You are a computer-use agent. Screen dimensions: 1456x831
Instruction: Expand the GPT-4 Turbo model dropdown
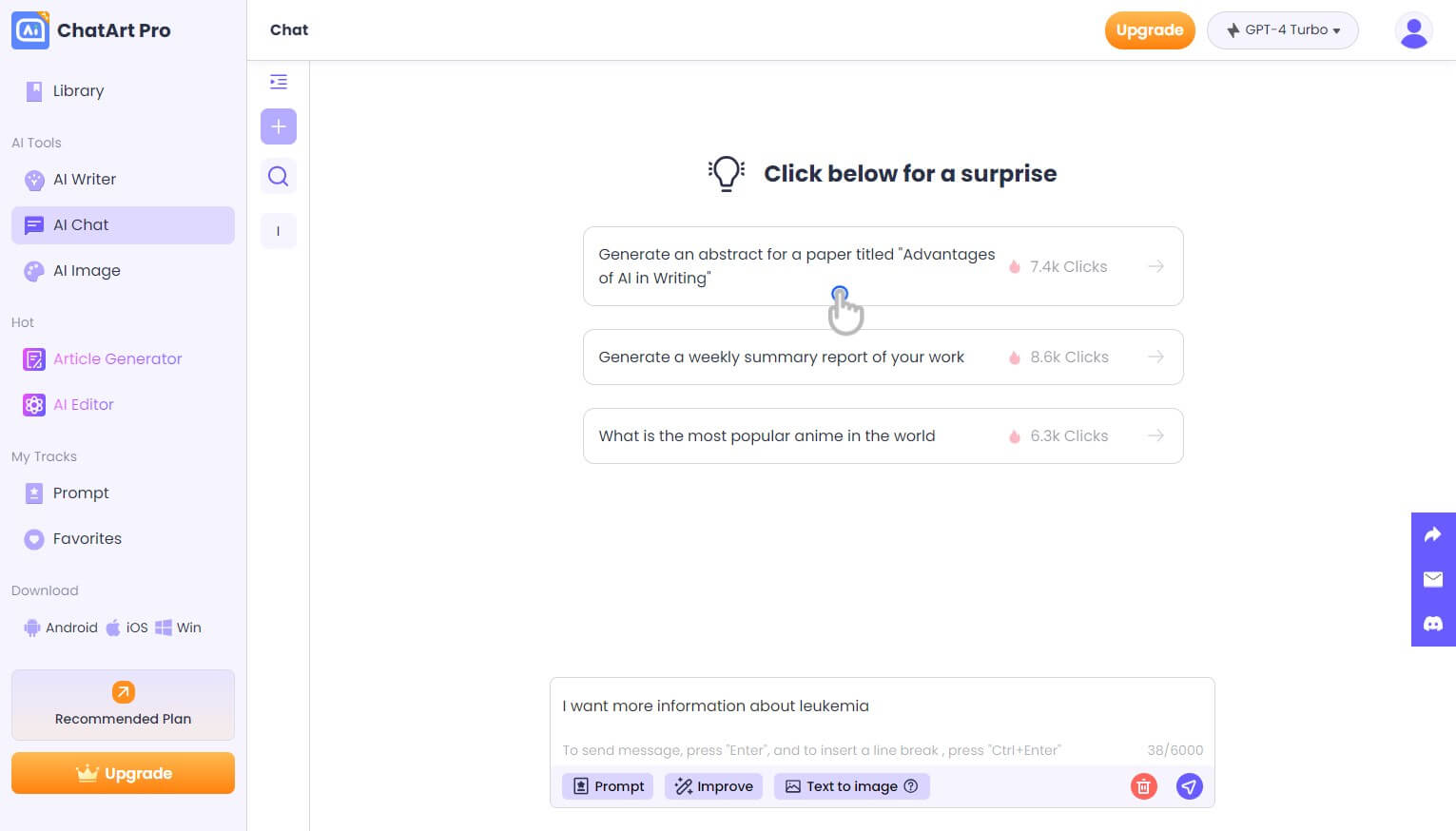pyautogui.click(x=1283, y=30)
